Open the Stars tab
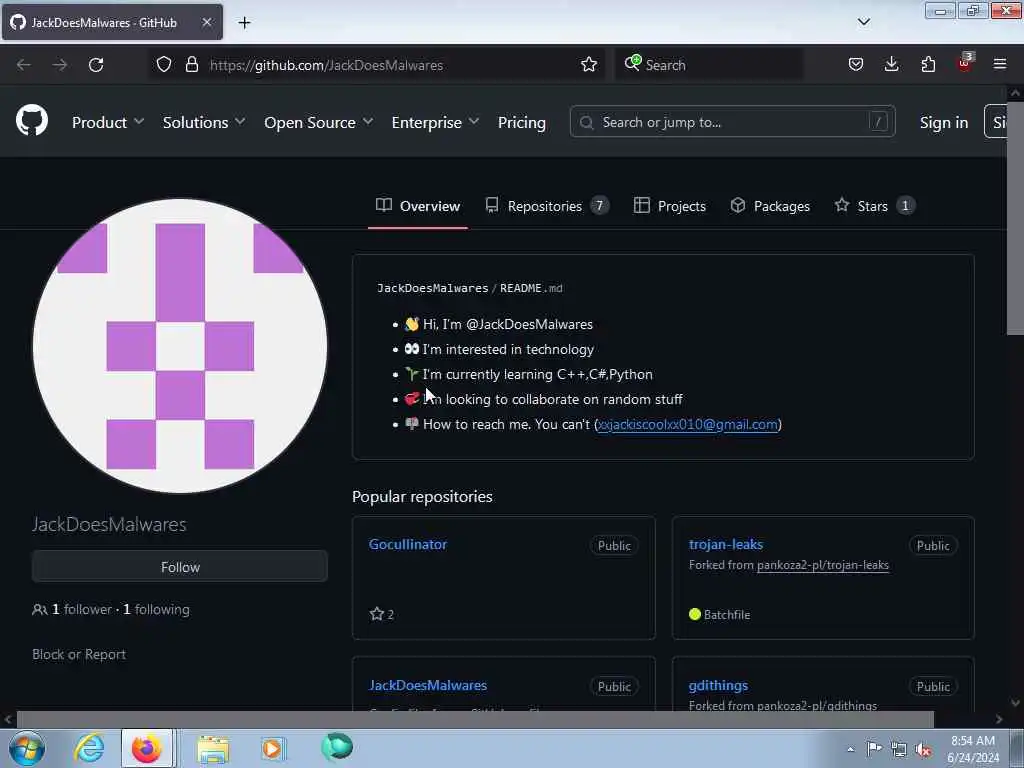Image resolution: width=1024 pixels, height=768 pixels. click(x=874, y=206)
